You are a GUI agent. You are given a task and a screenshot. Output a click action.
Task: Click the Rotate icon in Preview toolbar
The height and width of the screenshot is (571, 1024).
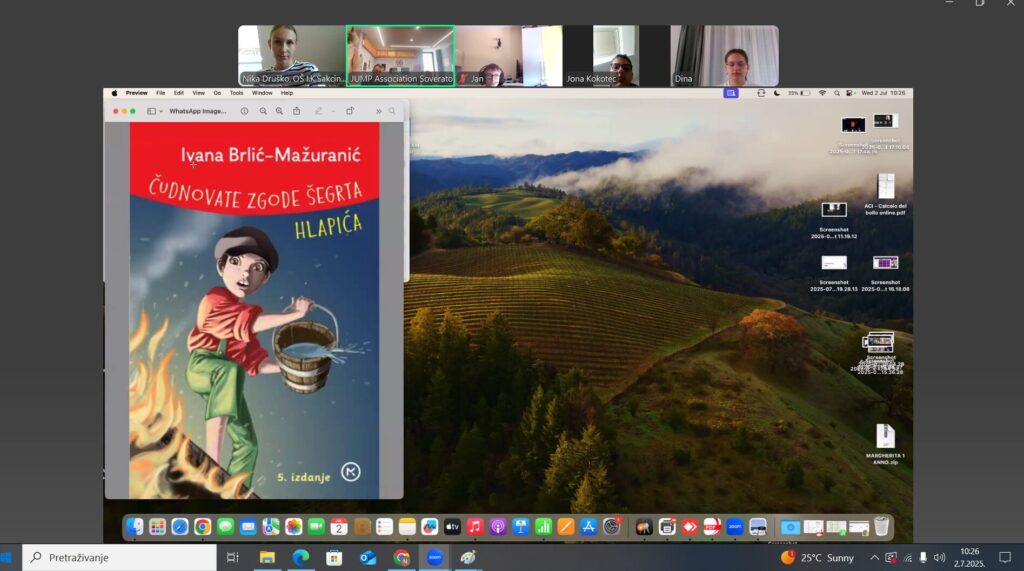(350, 111)
